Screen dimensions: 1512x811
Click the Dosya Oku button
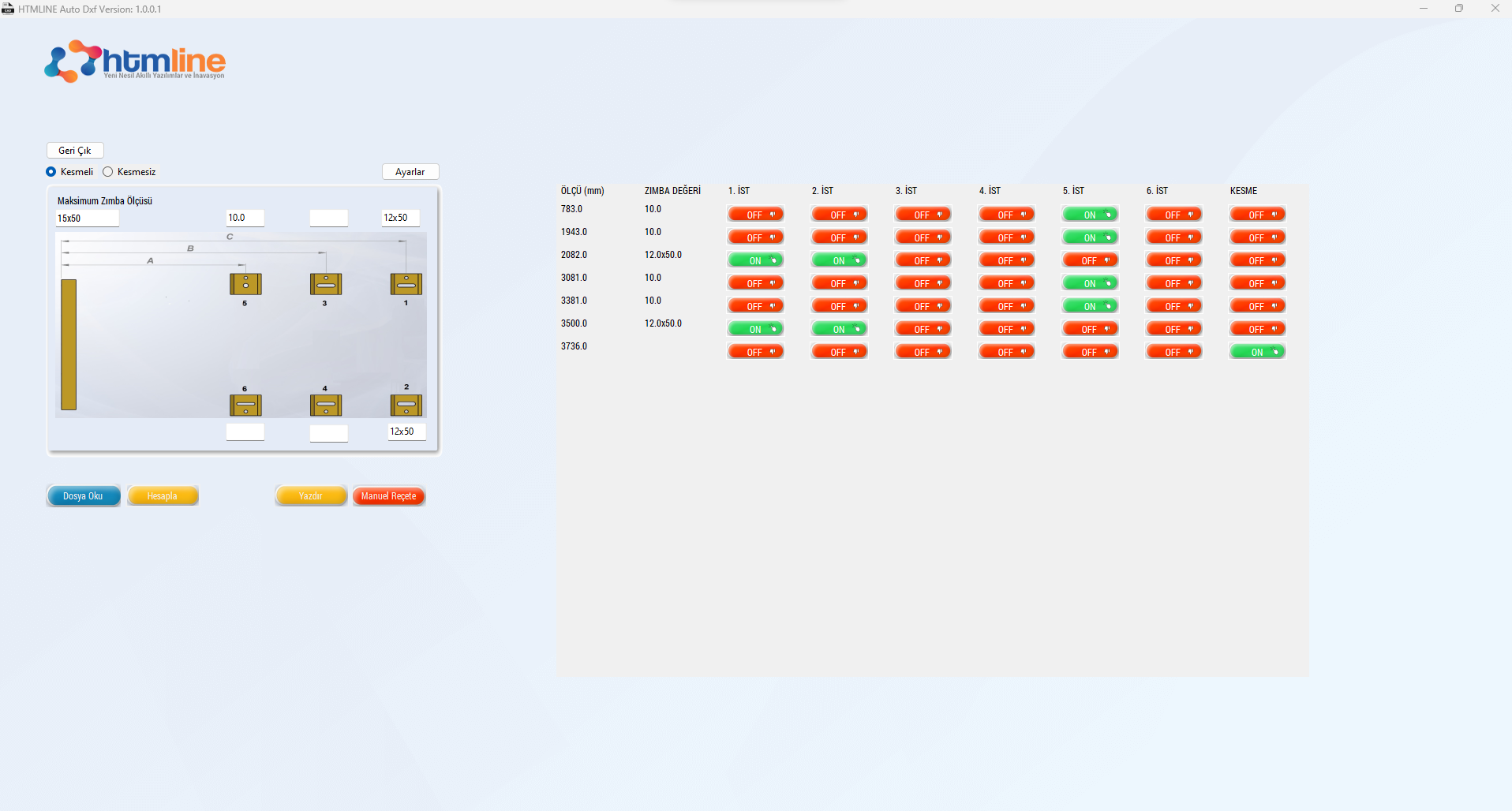pos(84,496)
